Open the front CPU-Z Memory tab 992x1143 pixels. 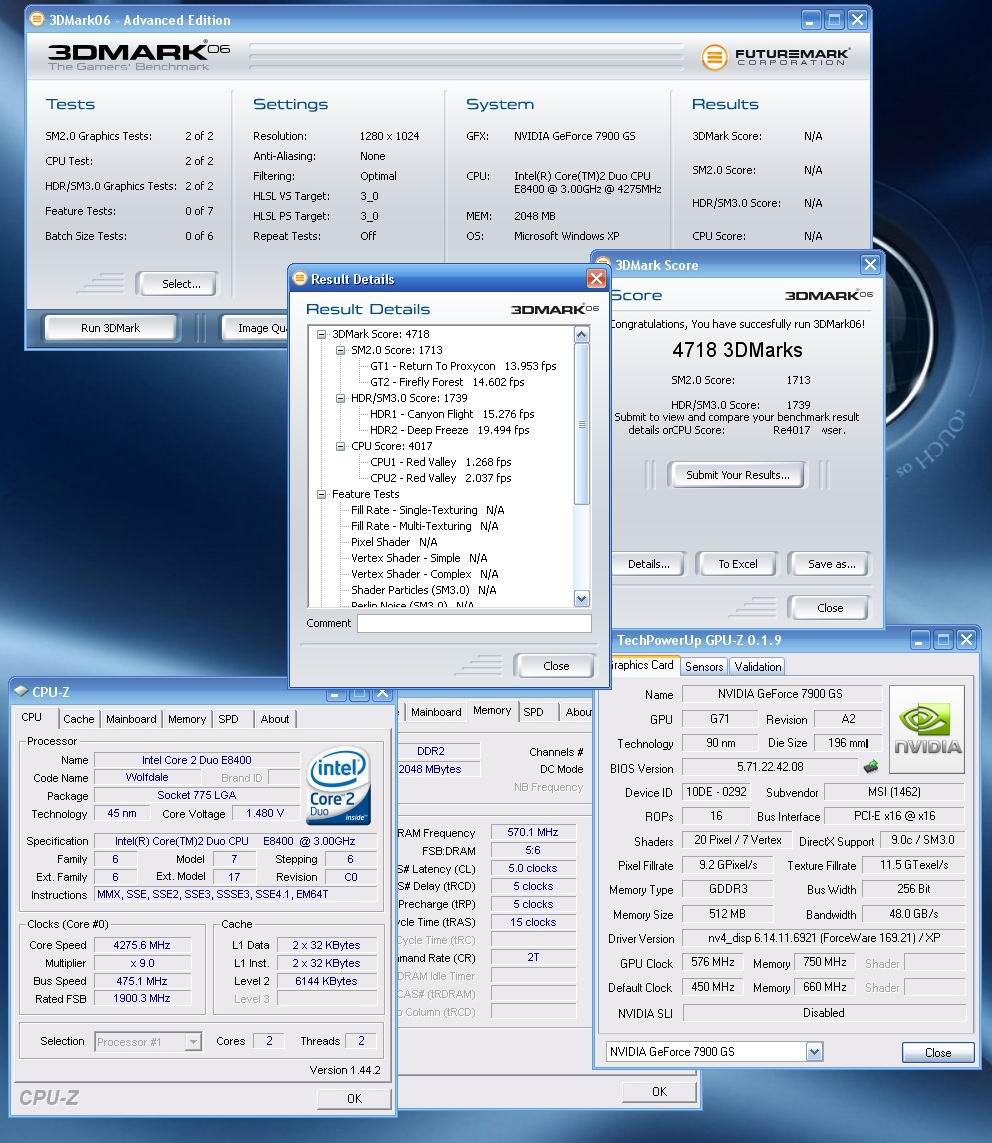187,719
